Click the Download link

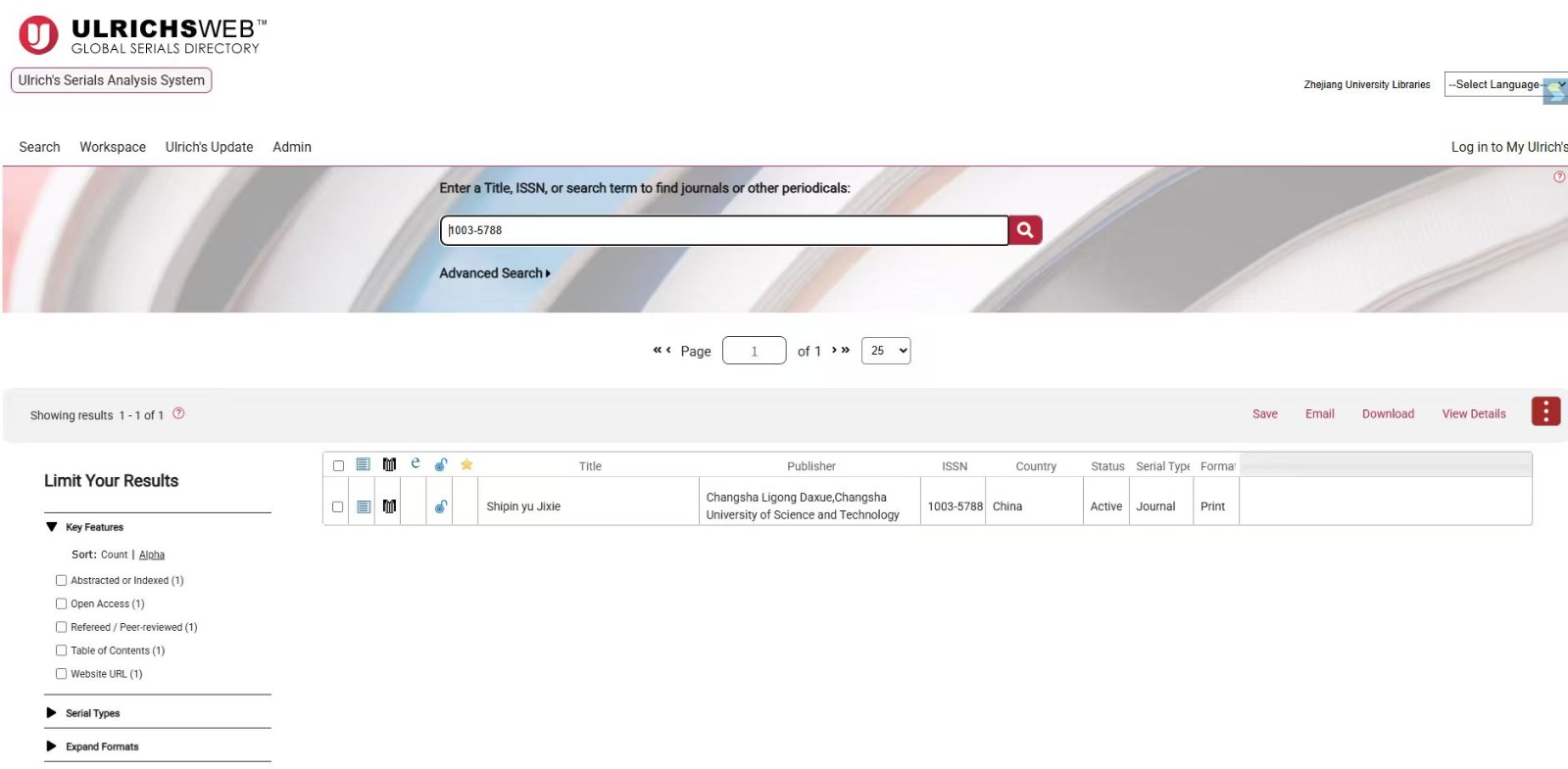pyautogui.click(x=1388, y=414)
